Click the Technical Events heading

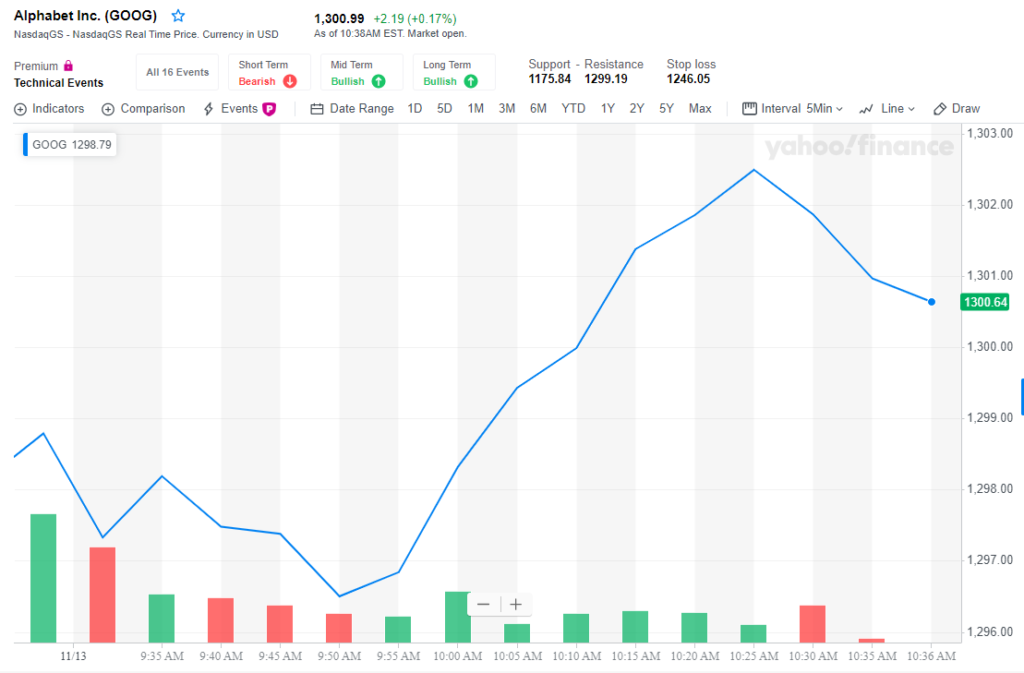[59, 83]
